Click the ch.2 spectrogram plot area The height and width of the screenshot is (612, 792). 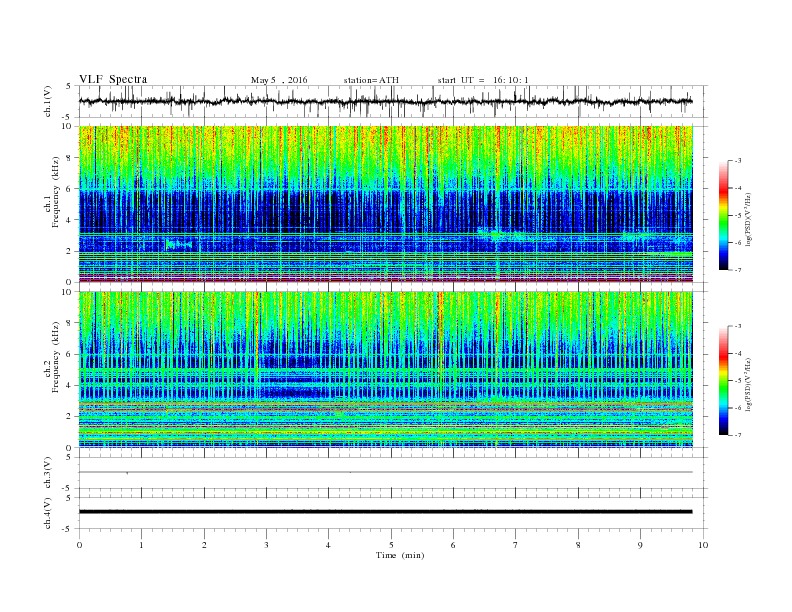click(x=386, y=370)
